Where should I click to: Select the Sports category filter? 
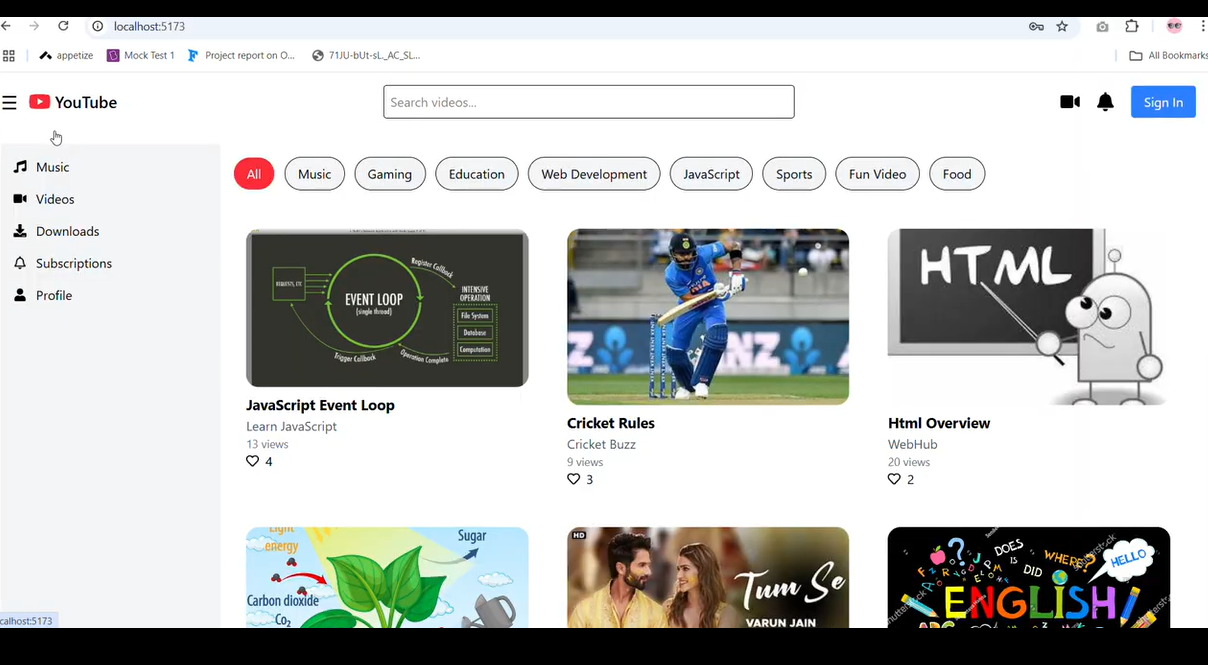[794, 174]
